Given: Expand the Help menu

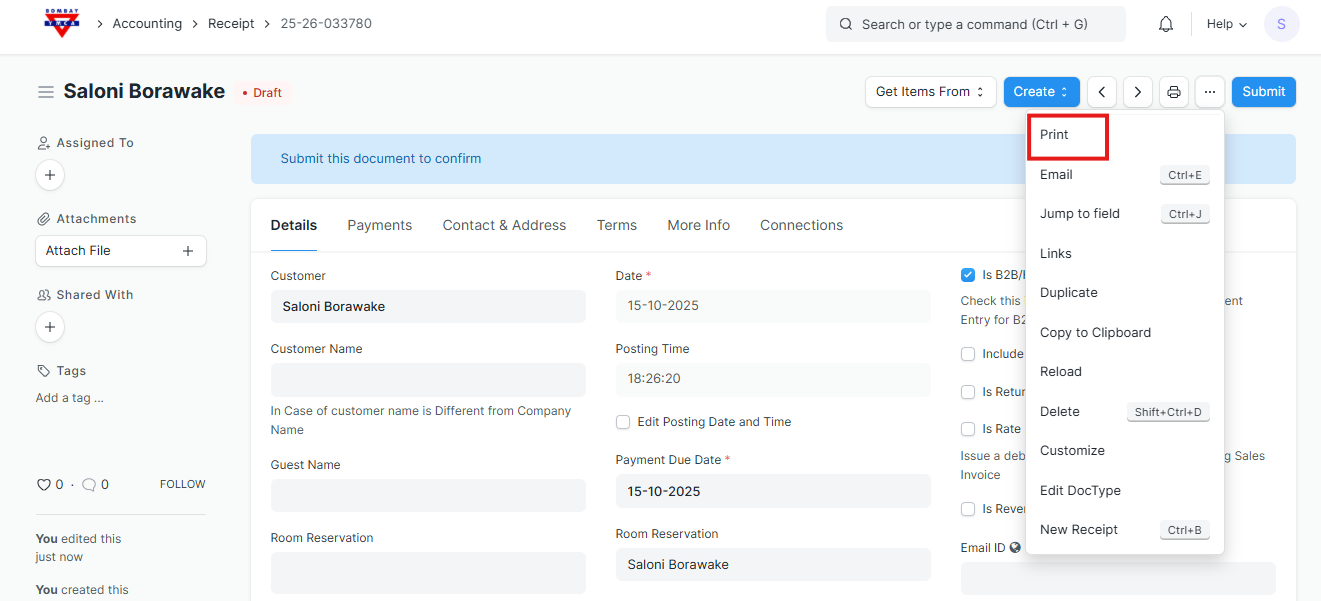Looking at the screenshot, I should pyautogui.click(x=1226, y=24).
